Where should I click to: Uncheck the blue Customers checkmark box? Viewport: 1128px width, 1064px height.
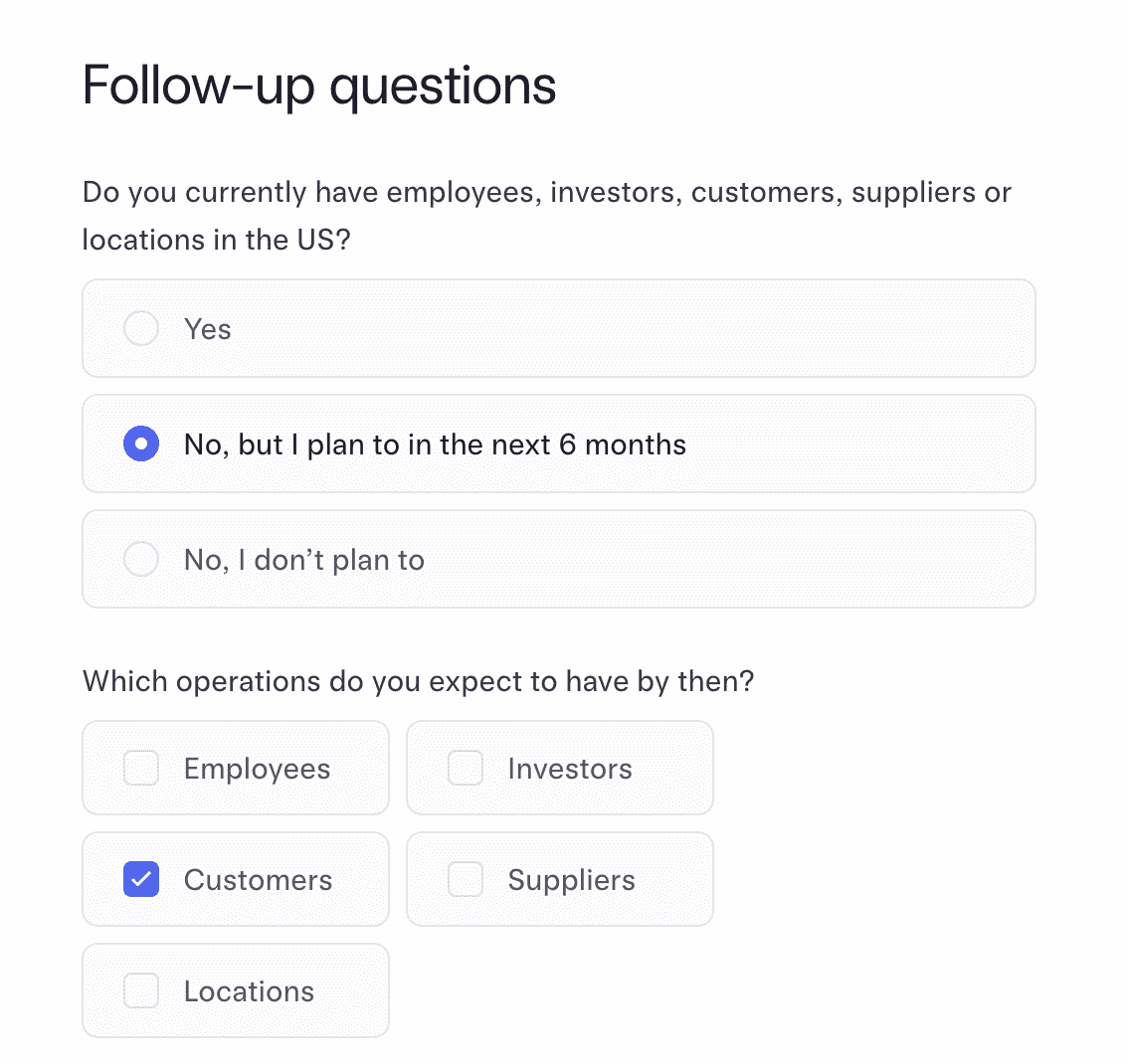pos(141,879)
